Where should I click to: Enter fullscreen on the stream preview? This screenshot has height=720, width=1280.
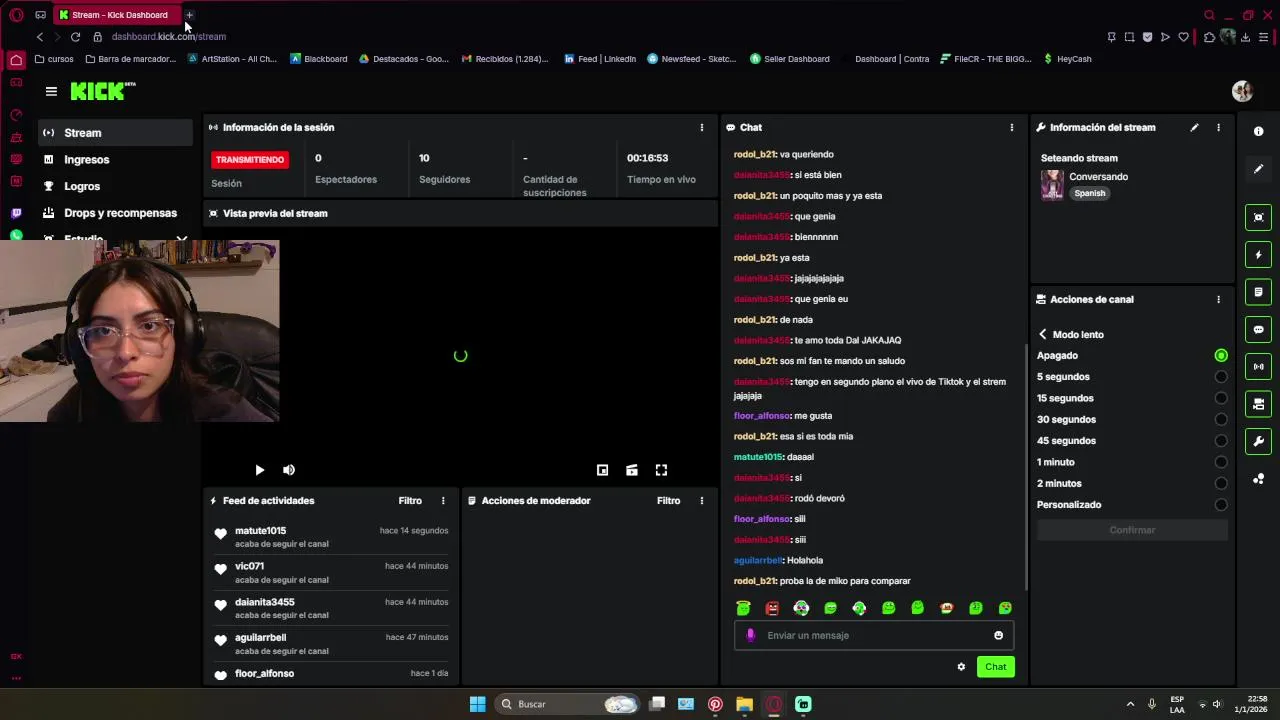click(661, 470)
